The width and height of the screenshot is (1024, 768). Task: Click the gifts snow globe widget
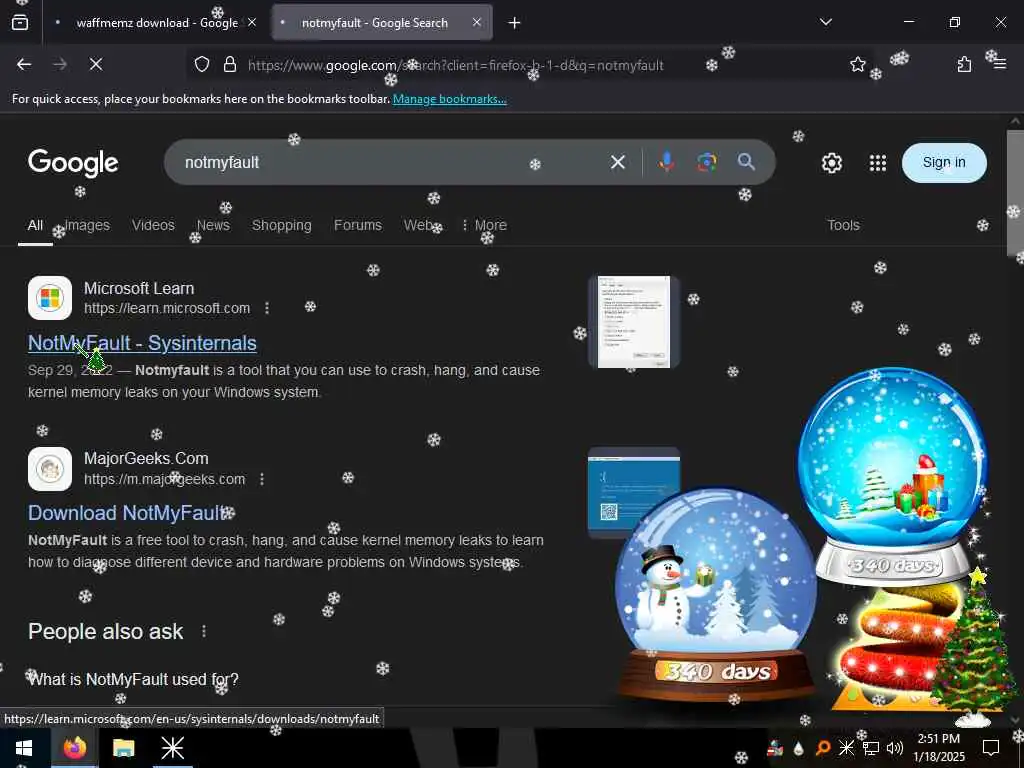[x=893, y=475]
